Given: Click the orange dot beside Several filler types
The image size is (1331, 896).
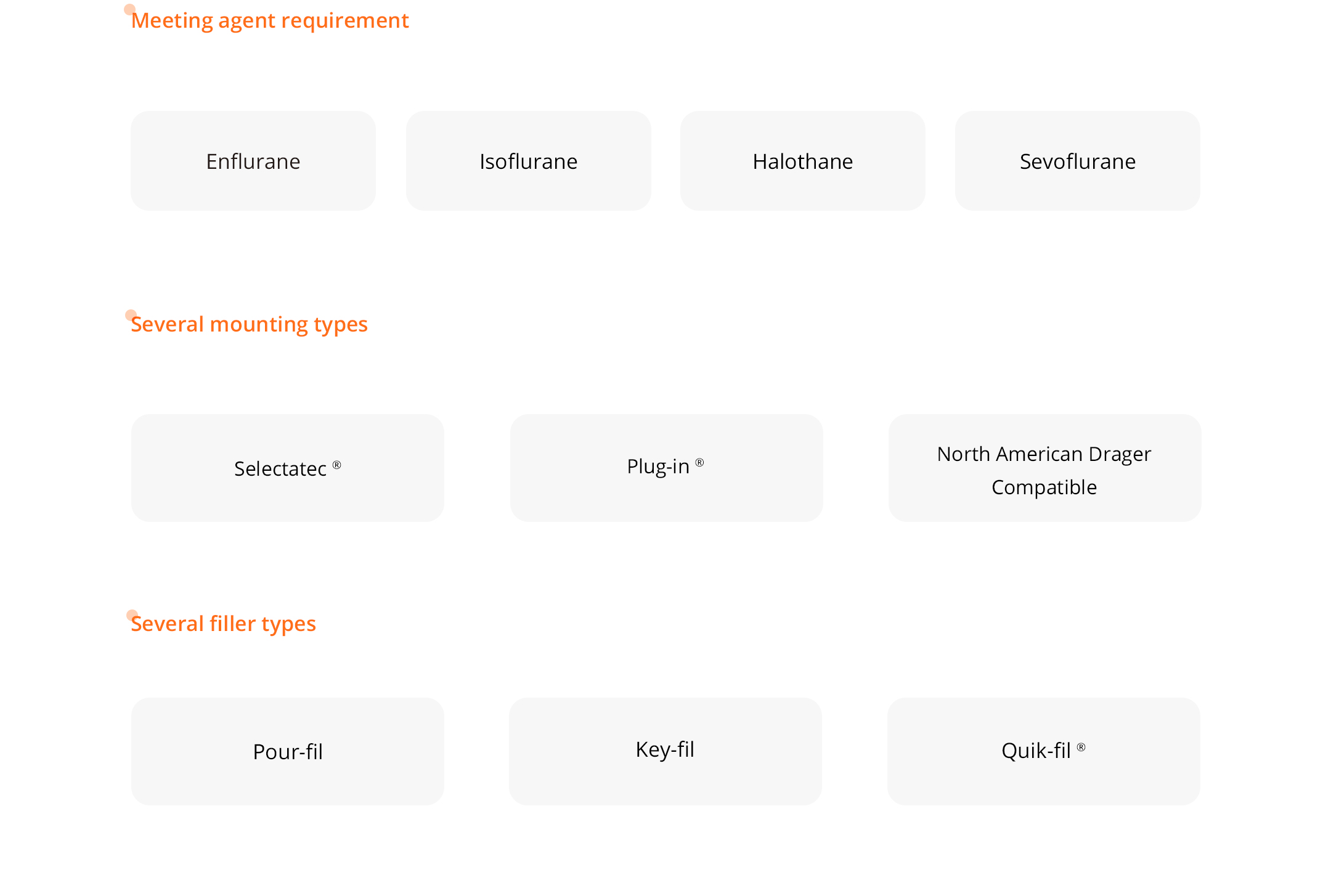Looking at the screenshot, I should (x=132, y=615).
